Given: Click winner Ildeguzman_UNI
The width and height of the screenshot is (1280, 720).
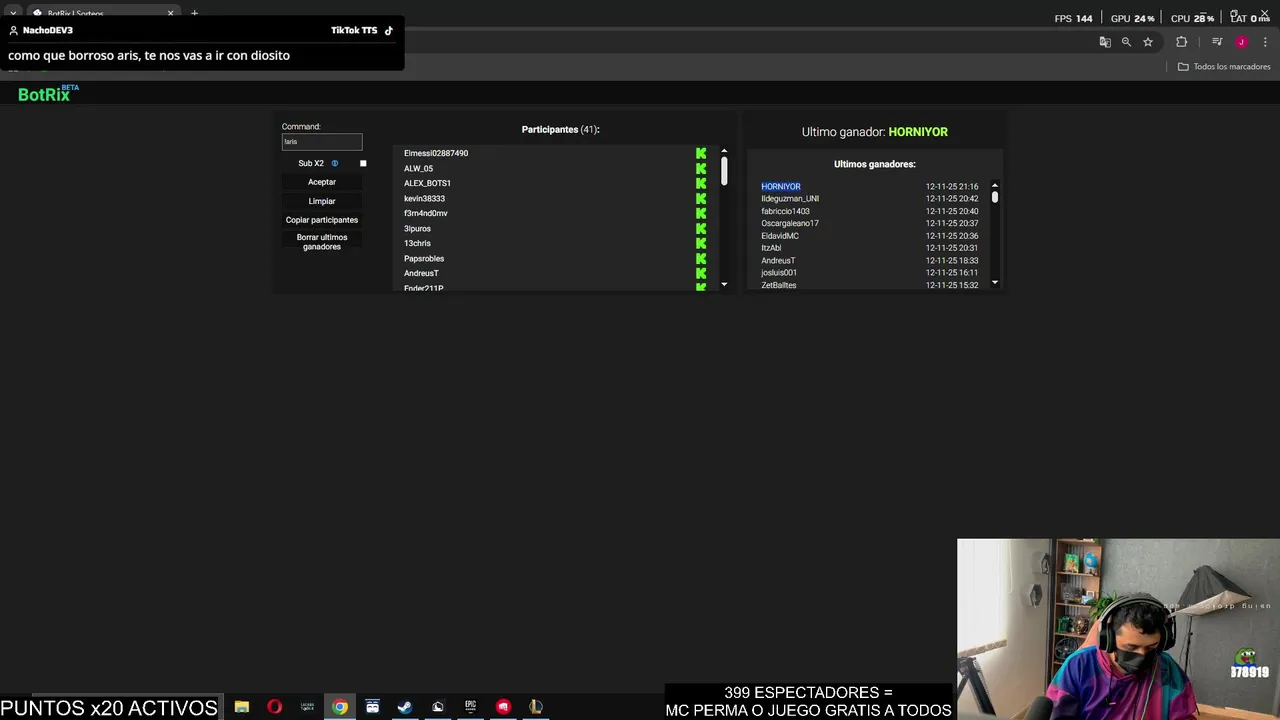Looking at the screenshot, I should coord(790,198).
